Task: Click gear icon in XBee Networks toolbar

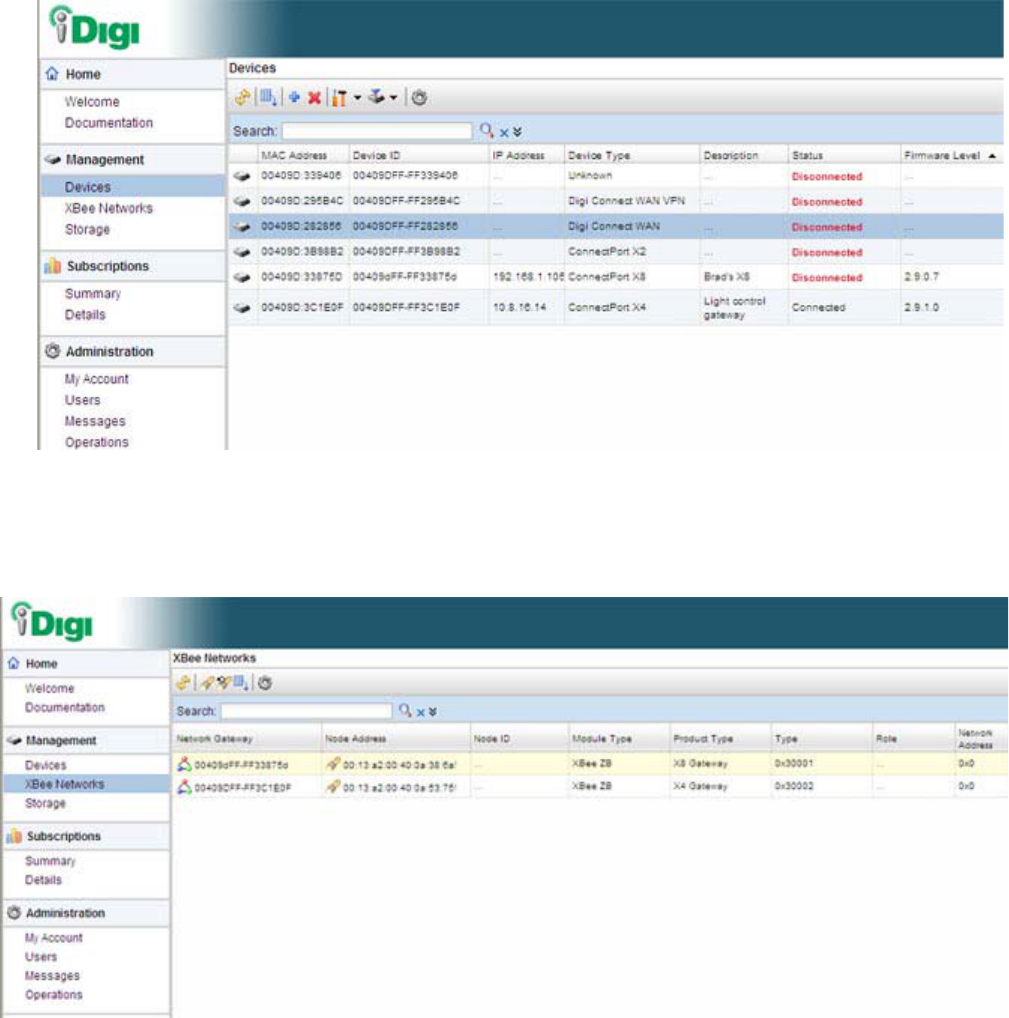Action: (x=264, y=683)
